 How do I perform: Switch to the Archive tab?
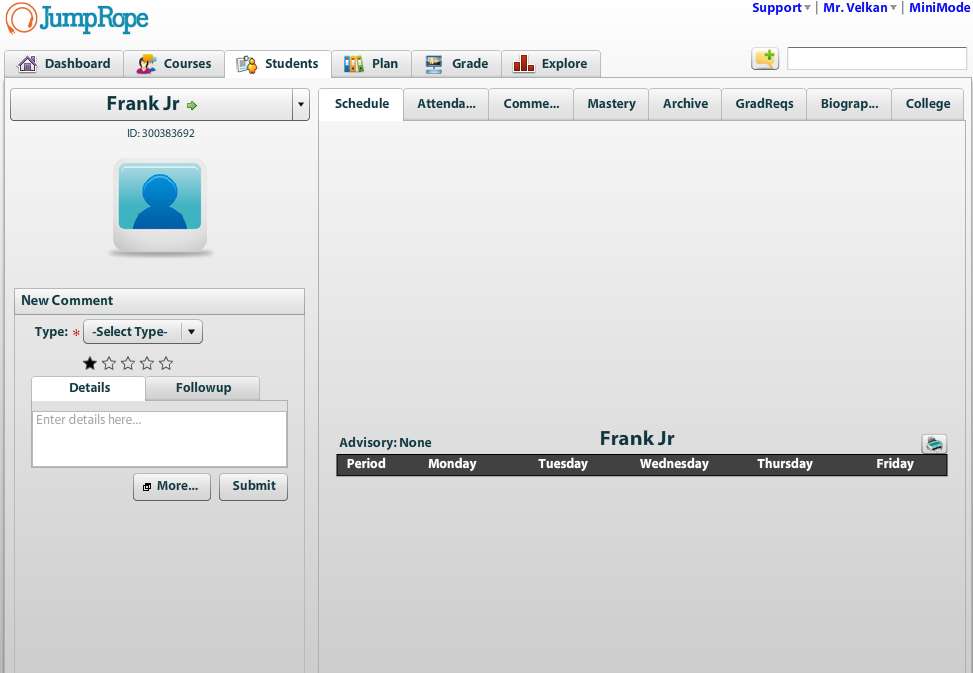point(685,104)
